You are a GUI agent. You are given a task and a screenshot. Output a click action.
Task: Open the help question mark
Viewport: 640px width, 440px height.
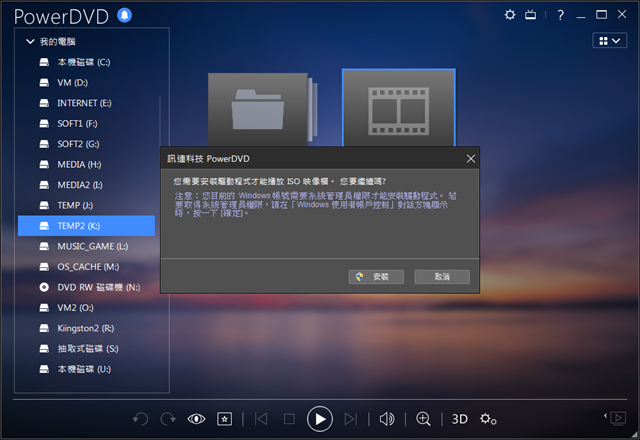pos(561,15)
